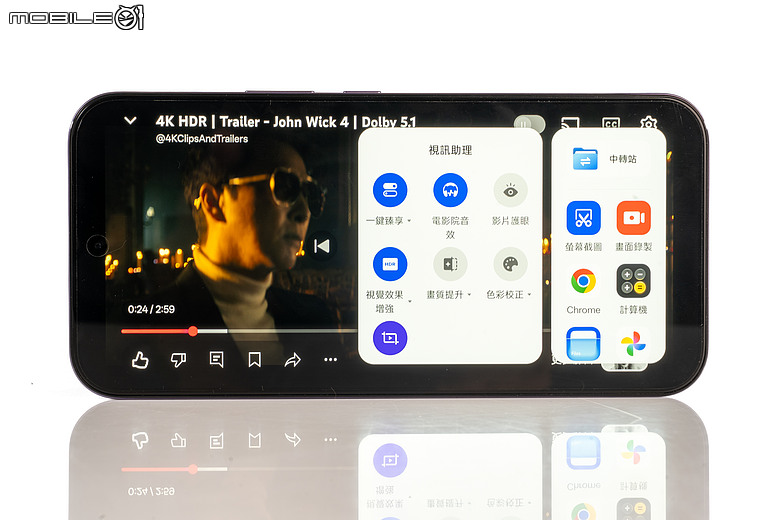Share the video with the arrow icon
Image resolution: width=780 pixels, height=520 pixels.
[x=293, y=359]
